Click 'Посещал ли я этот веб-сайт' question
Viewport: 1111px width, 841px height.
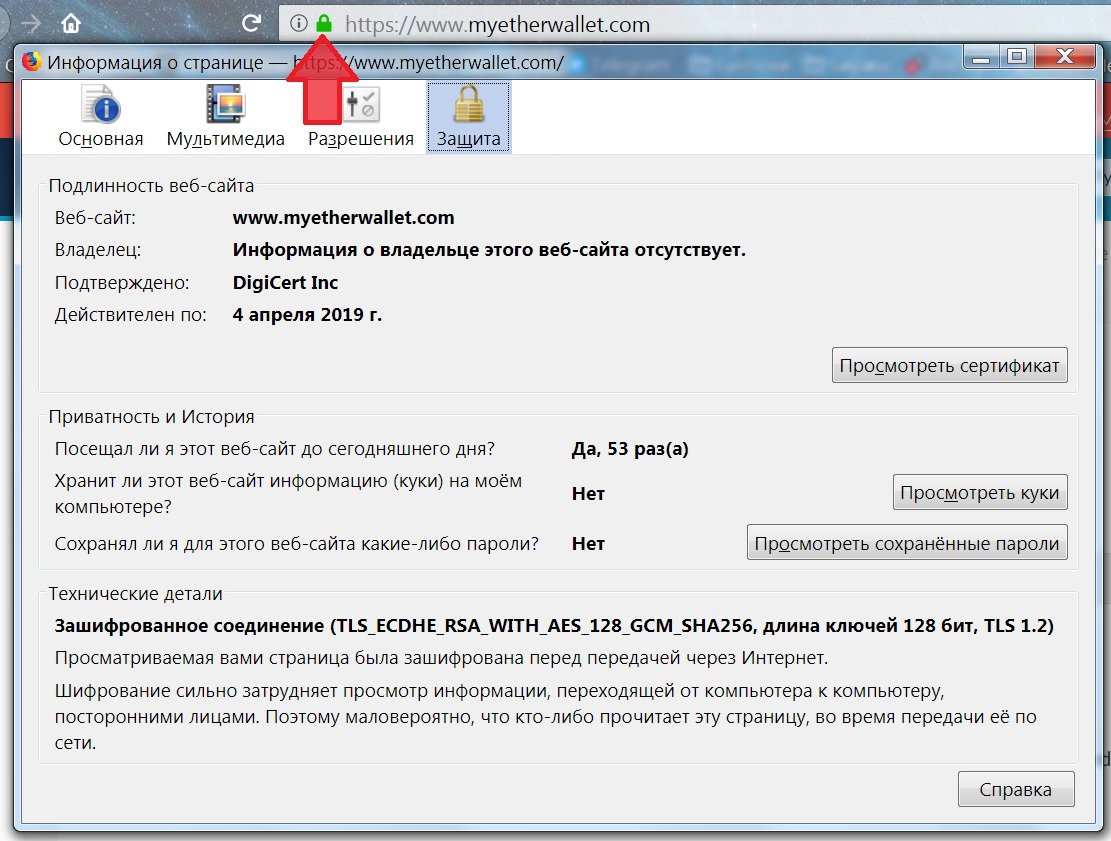click(x=275, y=448)
